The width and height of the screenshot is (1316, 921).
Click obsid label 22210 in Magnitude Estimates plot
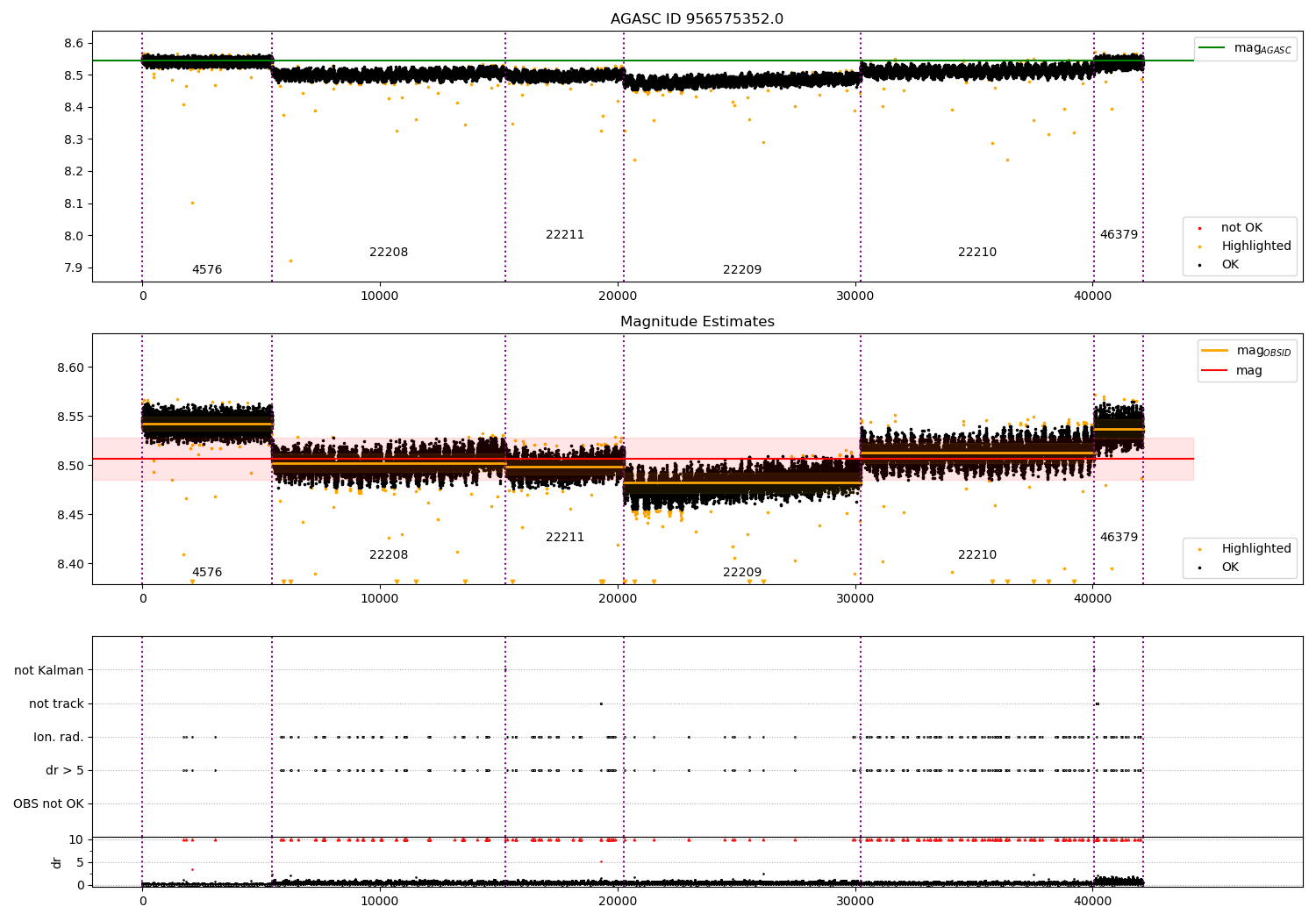[x=977, y=555]
